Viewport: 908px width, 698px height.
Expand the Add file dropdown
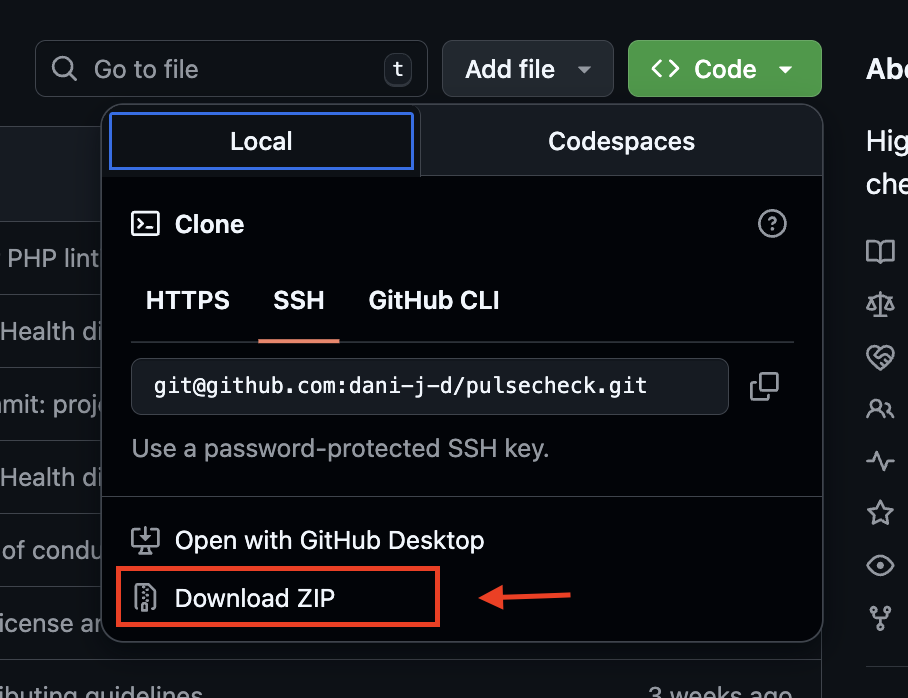[x=528, y=69]
